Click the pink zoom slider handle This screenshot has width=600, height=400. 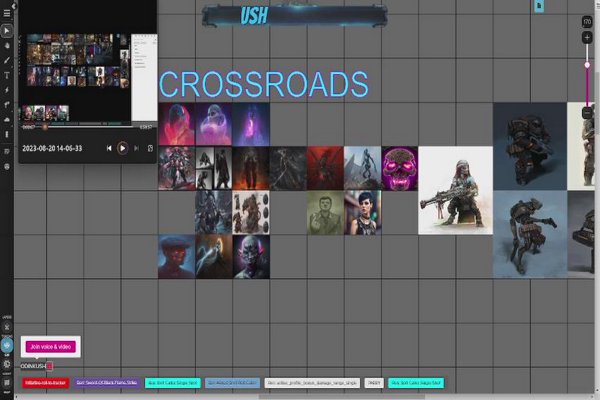click(x=587, y=65)
